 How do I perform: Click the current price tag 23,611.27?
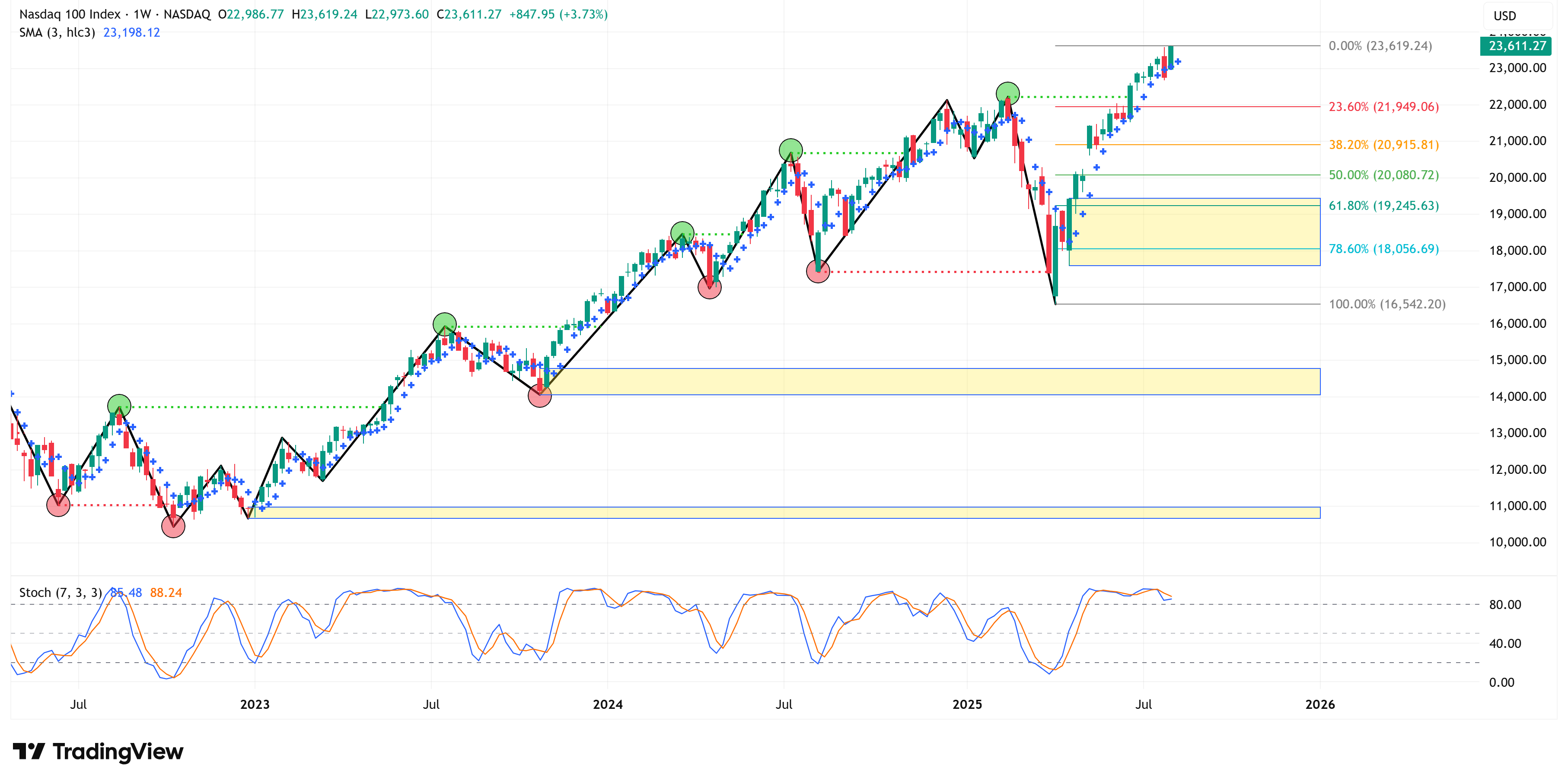[1516, 46]
